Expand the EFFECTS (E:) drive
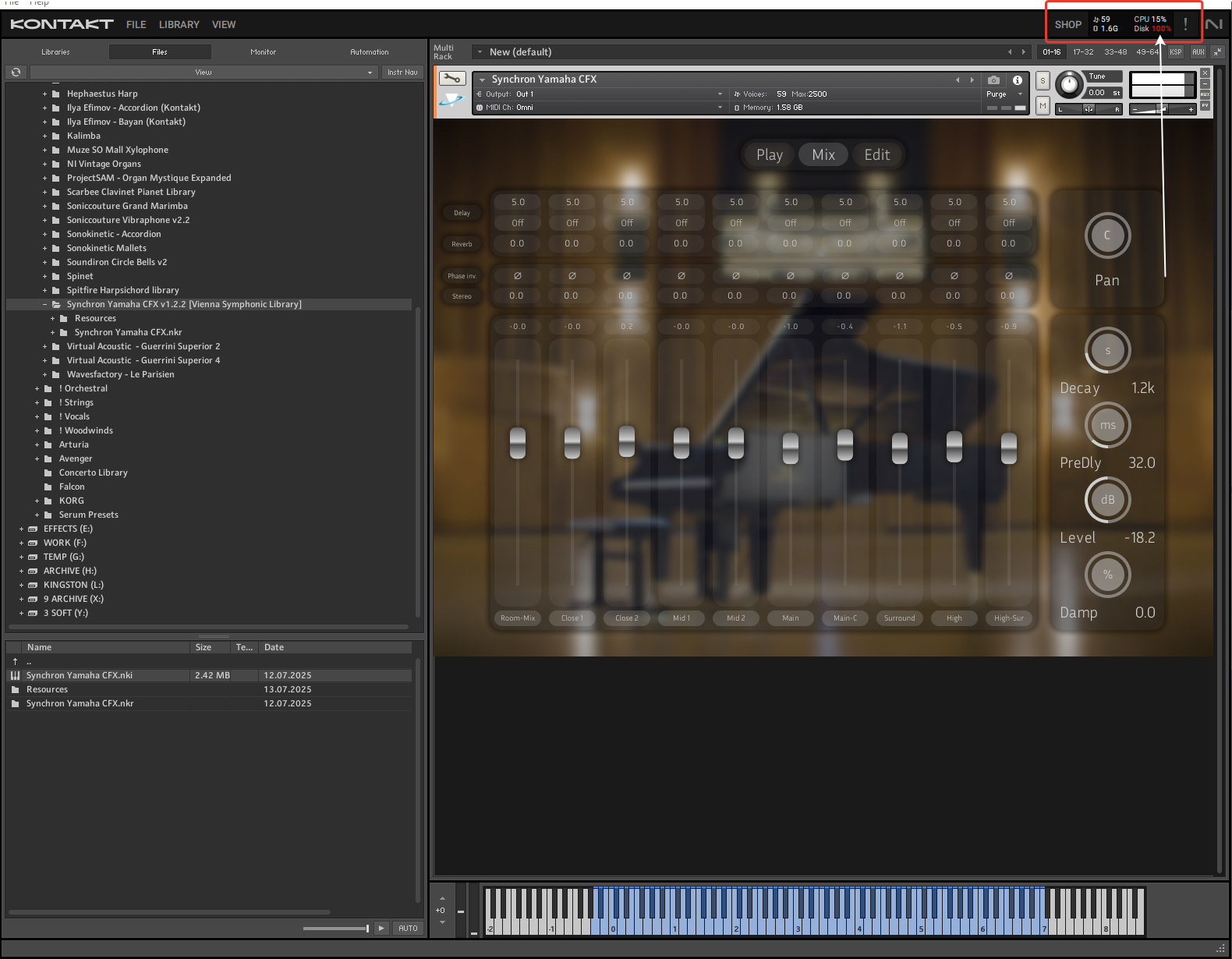The width and height of the screenshot is (1232, 959). (x=21, y=529)
